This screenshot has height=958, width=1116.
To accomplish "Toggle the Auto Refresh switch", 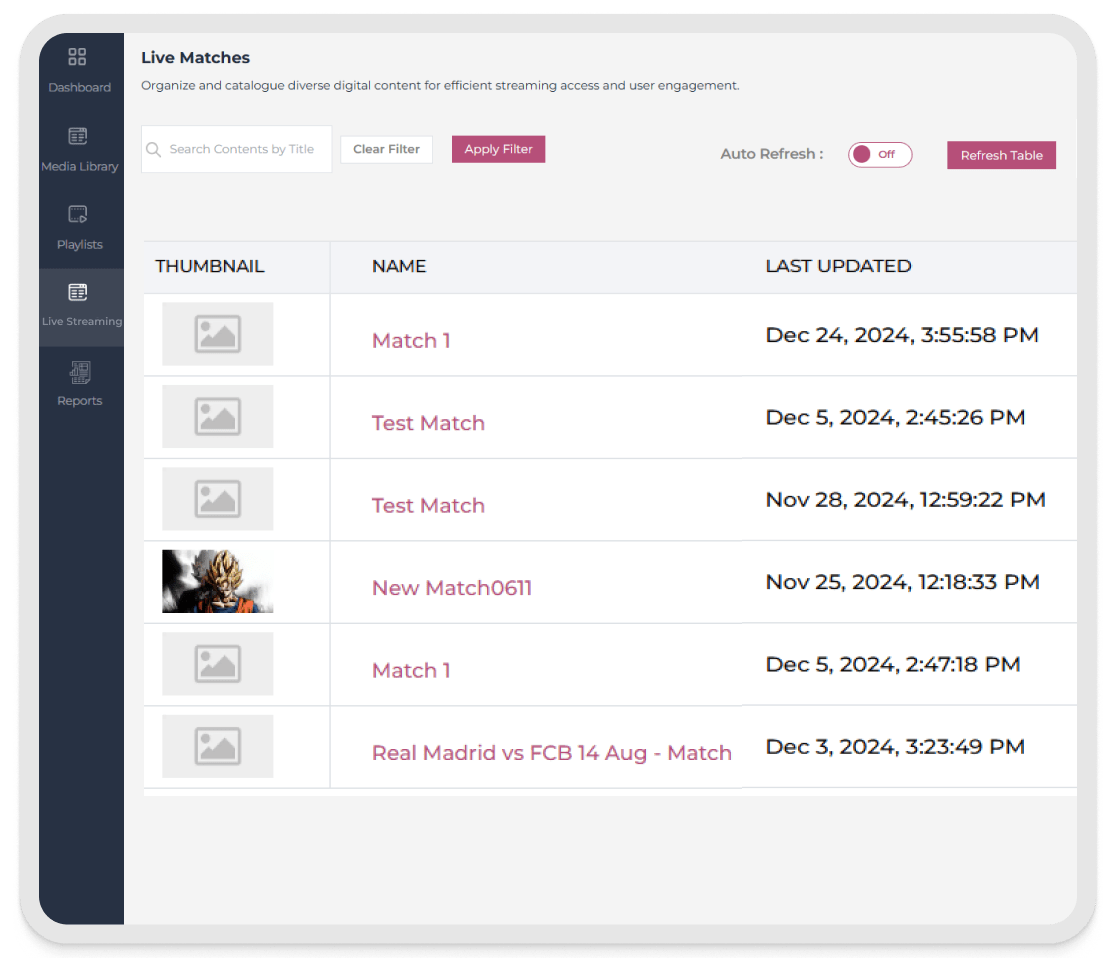I will (879, 155).
